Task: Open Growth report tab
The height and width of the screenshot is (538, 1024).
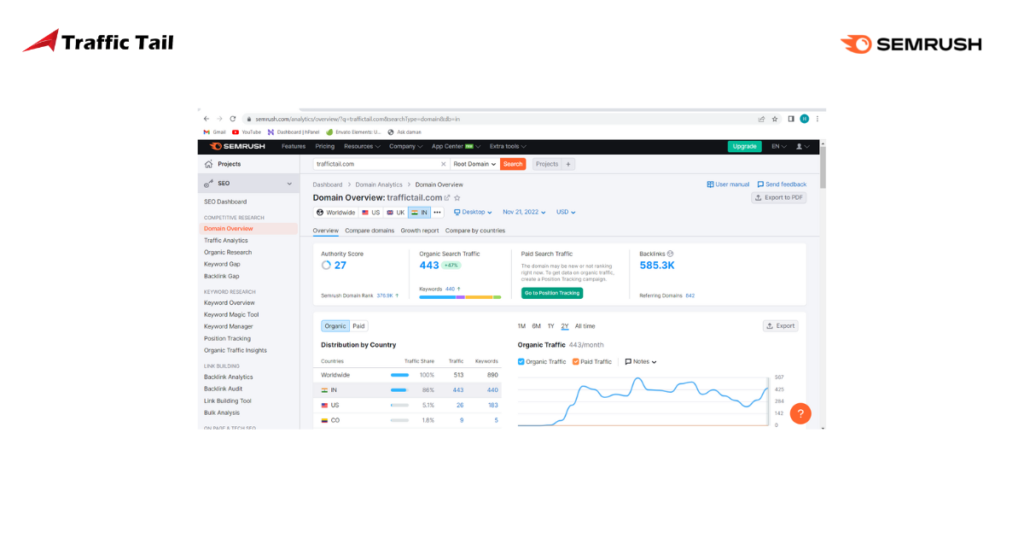Action: (420, 231)
